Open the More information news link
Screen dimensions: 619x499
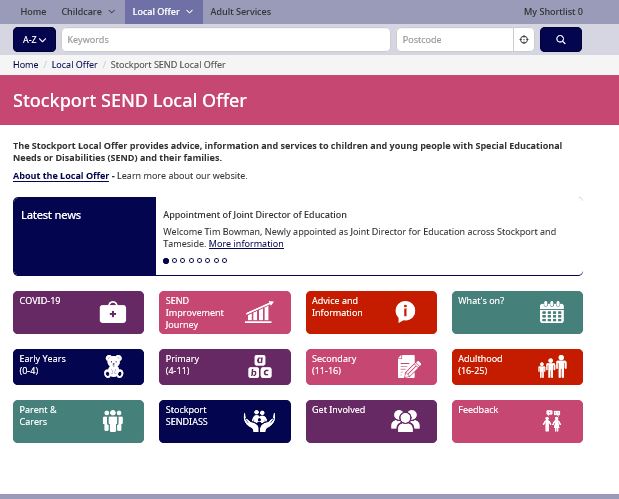[246, 244]
